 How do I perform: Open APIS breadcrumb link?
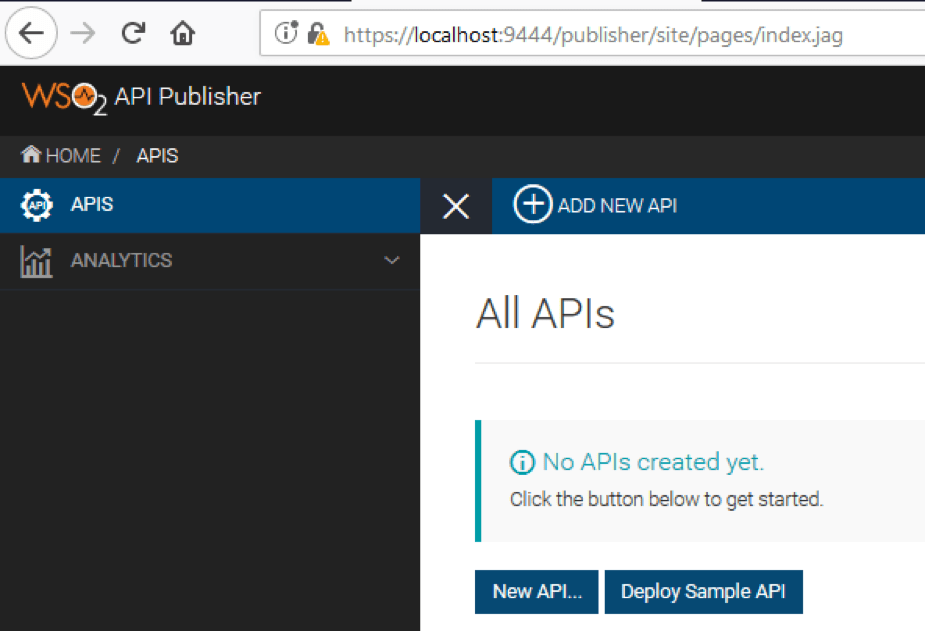coord(157,156)
